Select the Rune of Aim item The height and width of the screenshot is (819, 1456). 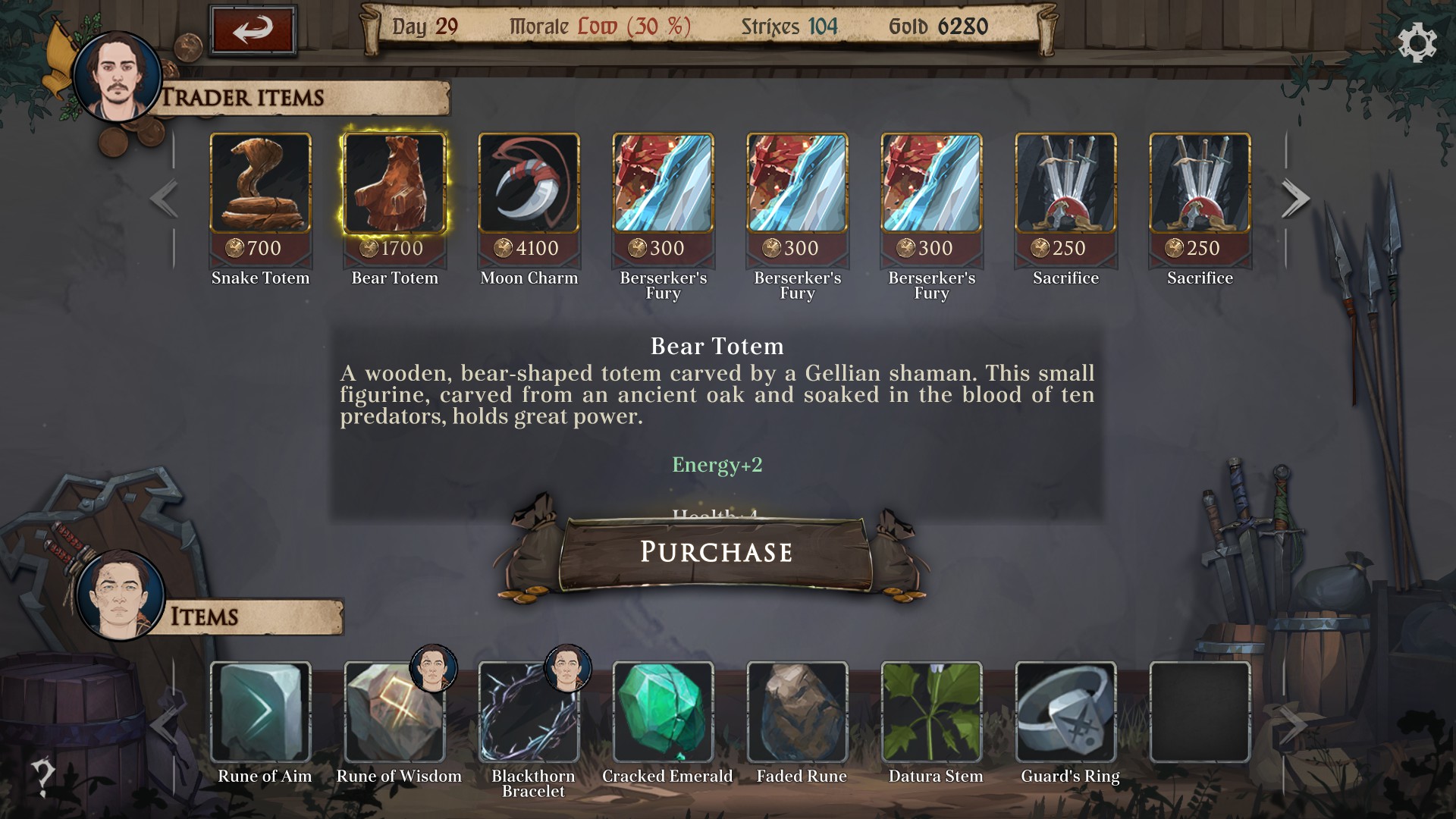[x=260, y=712]
